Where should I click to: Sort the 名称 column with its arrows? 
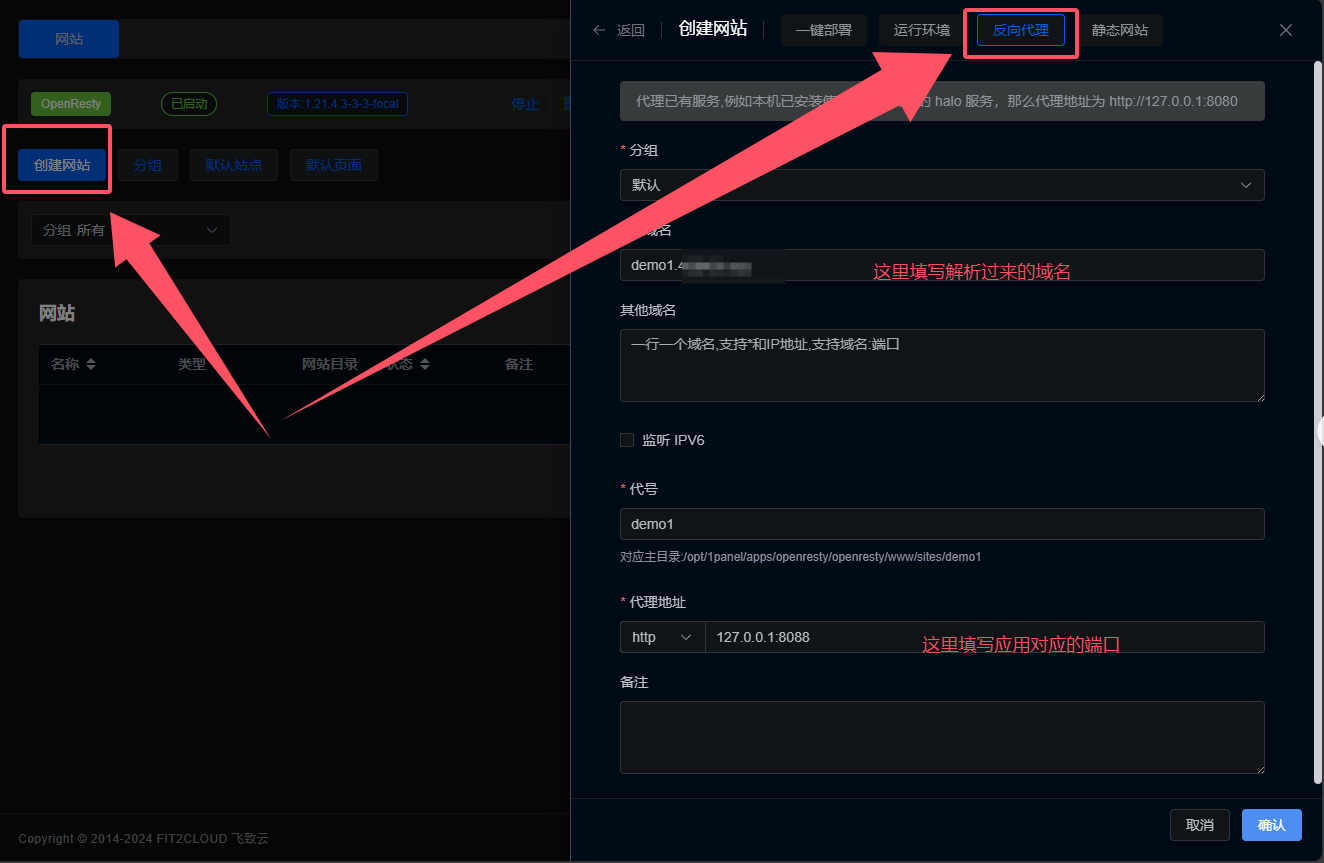(91, 365)
